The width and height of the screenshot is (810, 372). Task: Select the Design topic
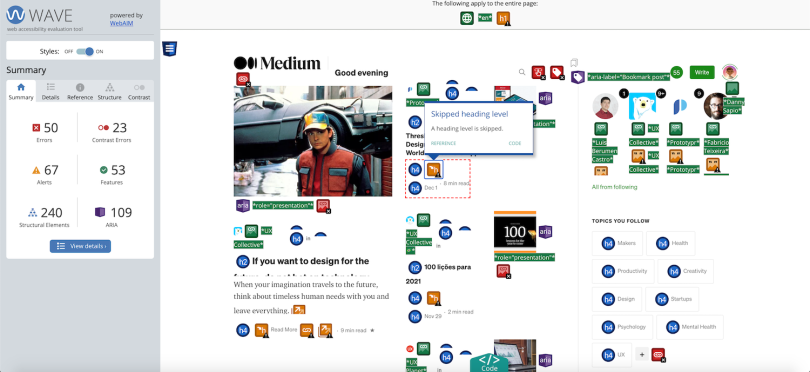617,299
